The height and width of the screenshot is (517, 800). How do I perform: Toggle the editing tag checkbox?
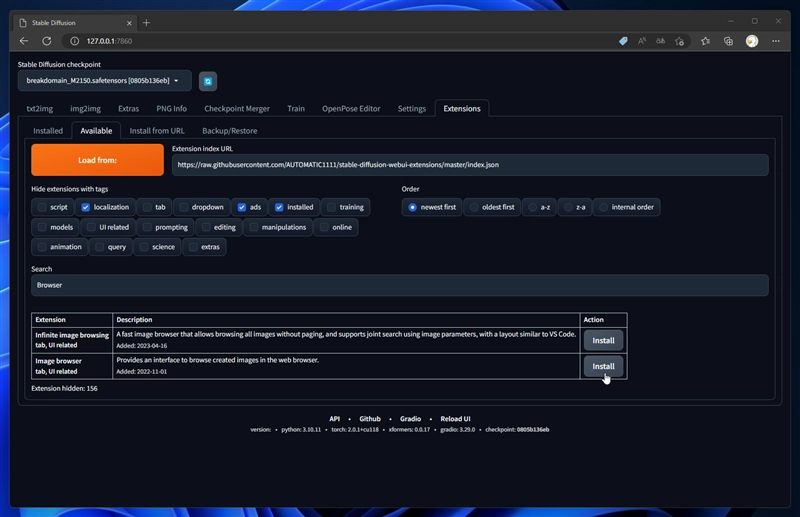point(206,227)
